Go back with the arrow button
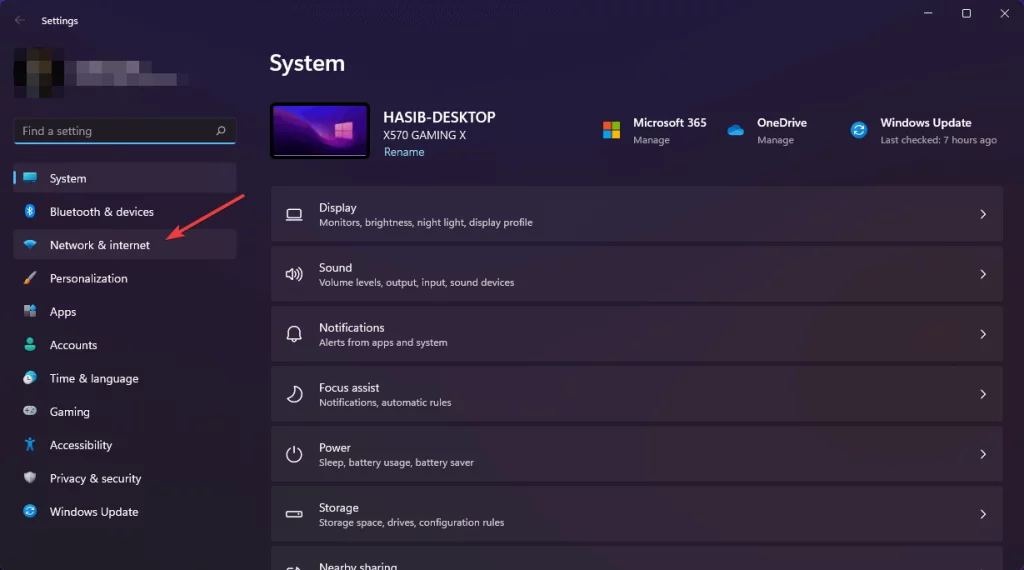The image size is (1024, 570). click(20, 20)
